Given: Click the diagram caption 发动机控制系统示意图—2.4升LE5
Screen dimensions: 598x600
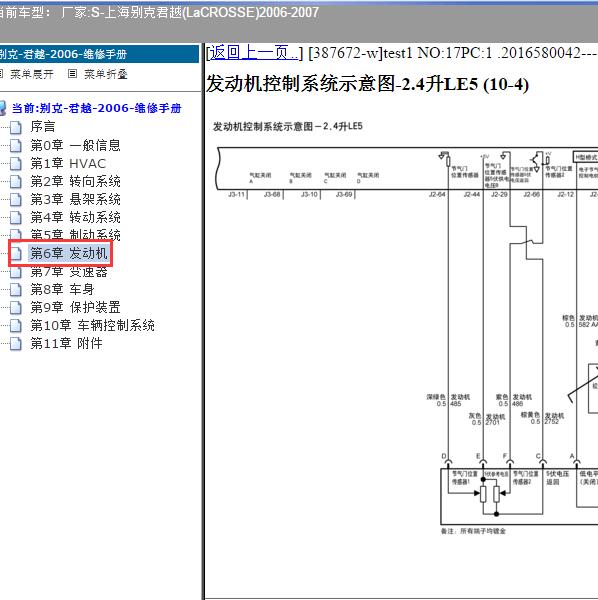Looking at the screenshot, I should pyautogui.click(x=287, y=126).
